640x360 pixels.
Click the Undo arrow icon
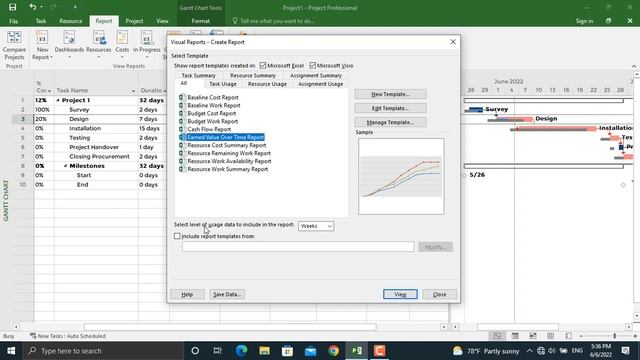pos(33,7)
